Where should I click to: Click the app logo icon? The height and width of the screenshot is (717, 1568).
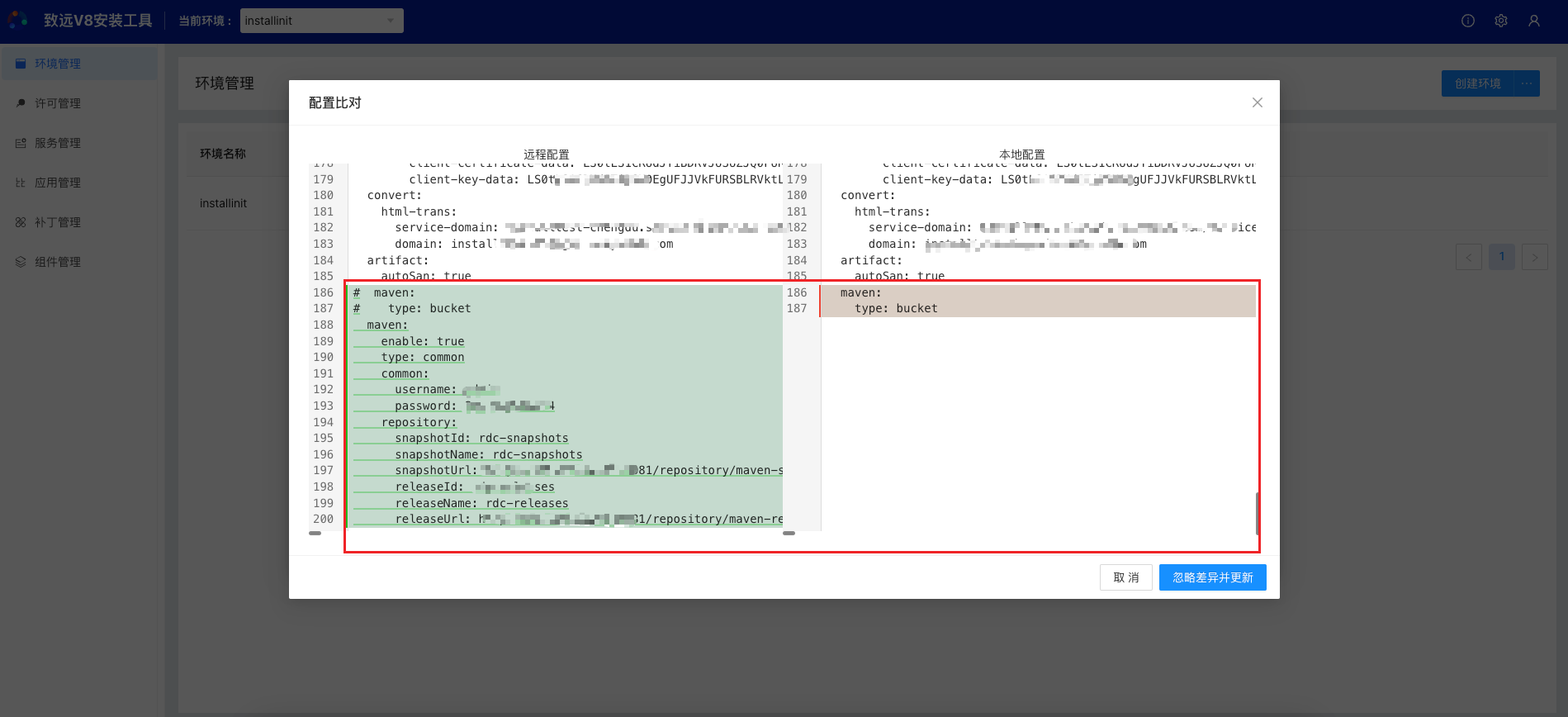pos(18,20)
